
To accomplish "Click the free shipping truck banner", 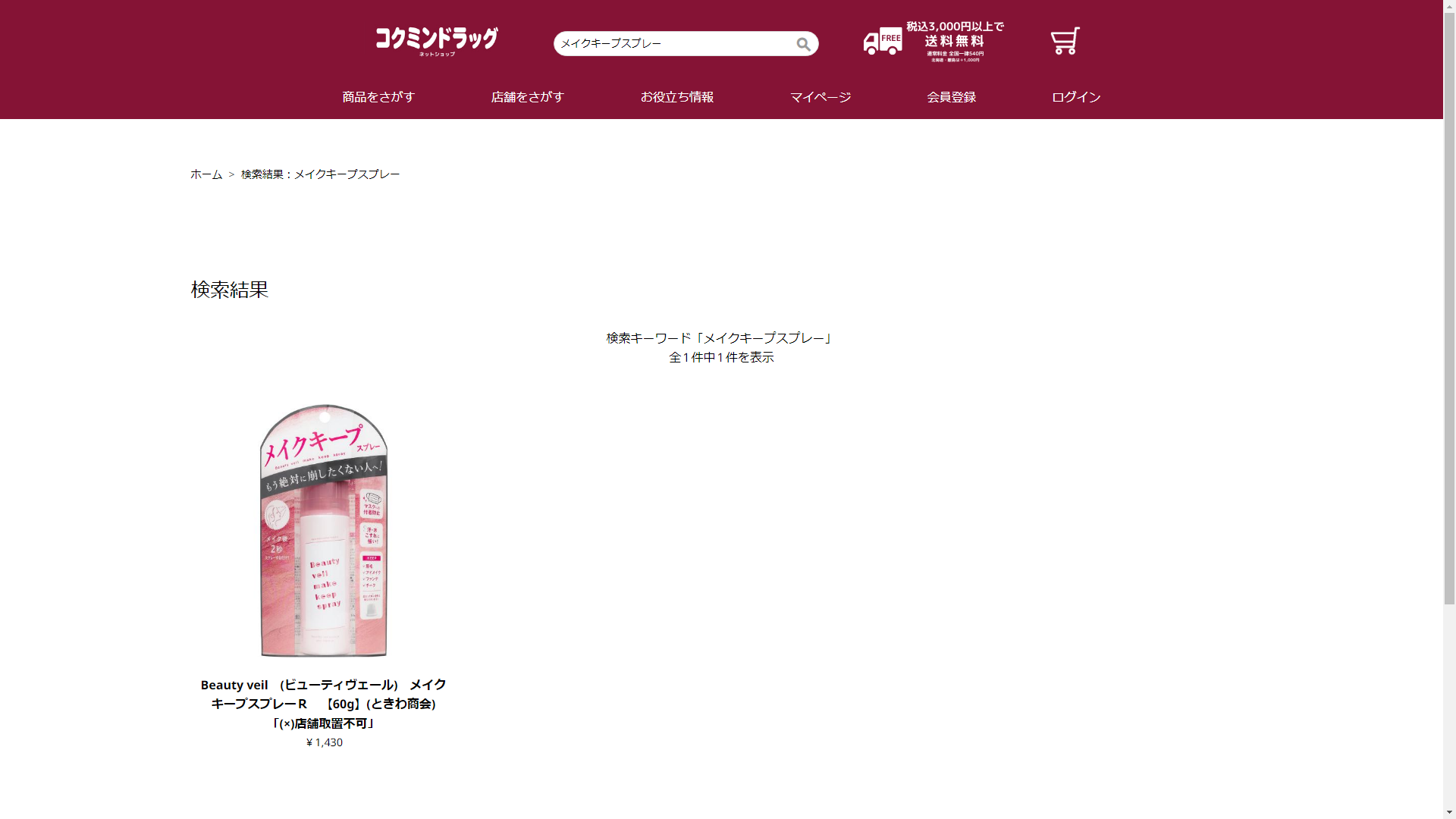I will (934, 42).
